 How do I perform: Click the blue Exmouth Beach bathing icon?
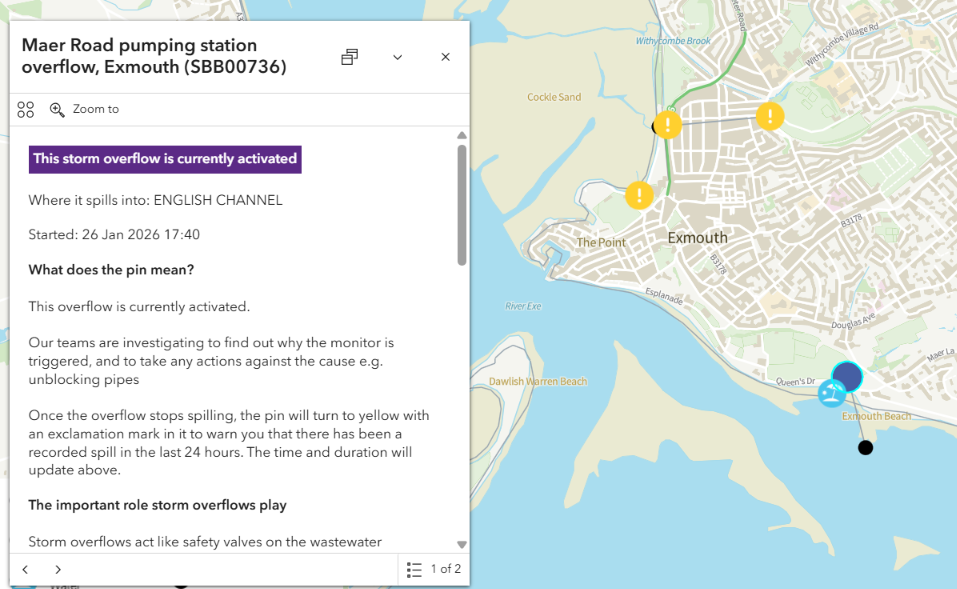(831, 394)
